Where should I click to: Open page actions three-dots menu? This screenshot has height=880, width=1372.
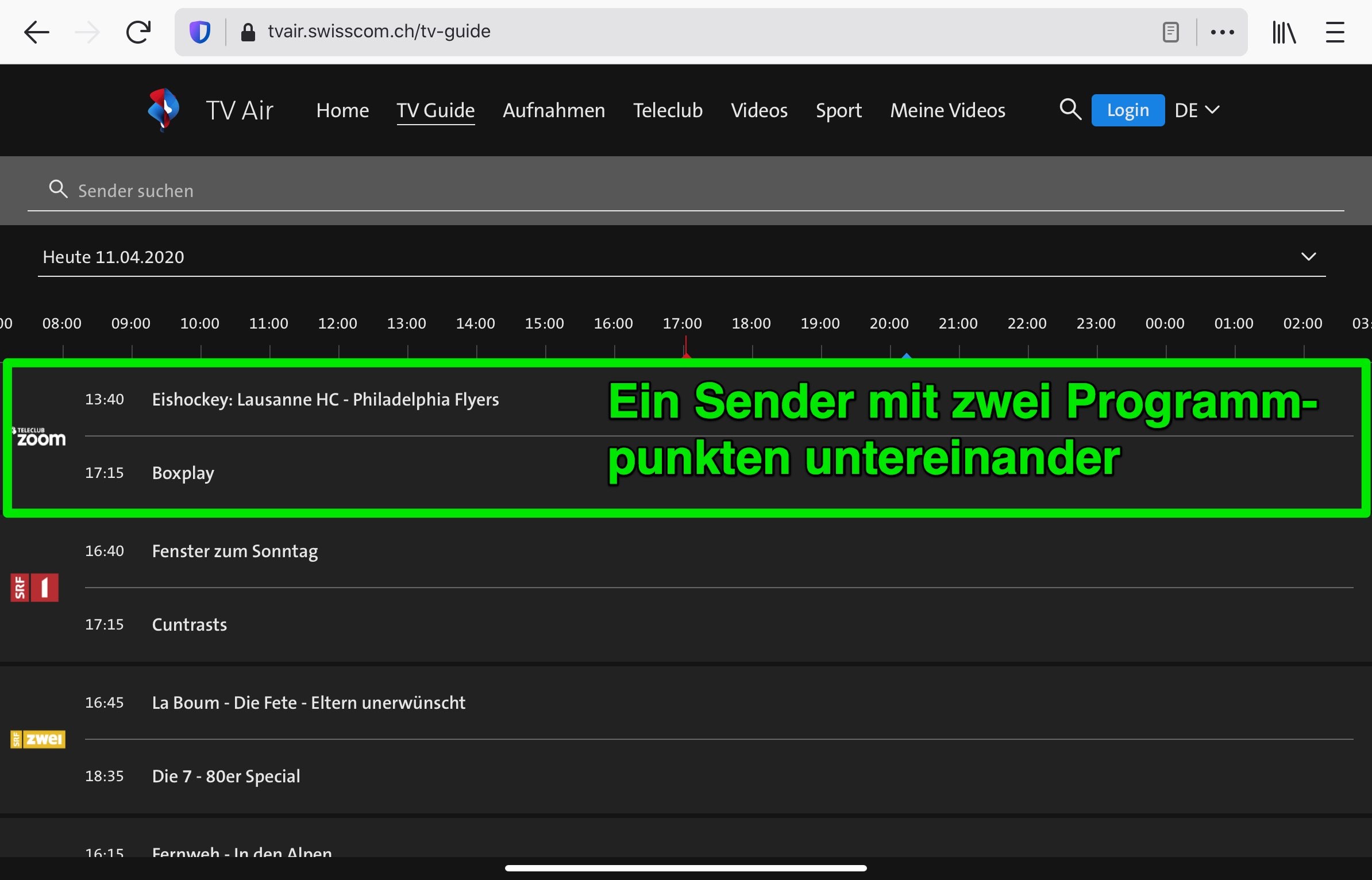[x=1222, y=32]
